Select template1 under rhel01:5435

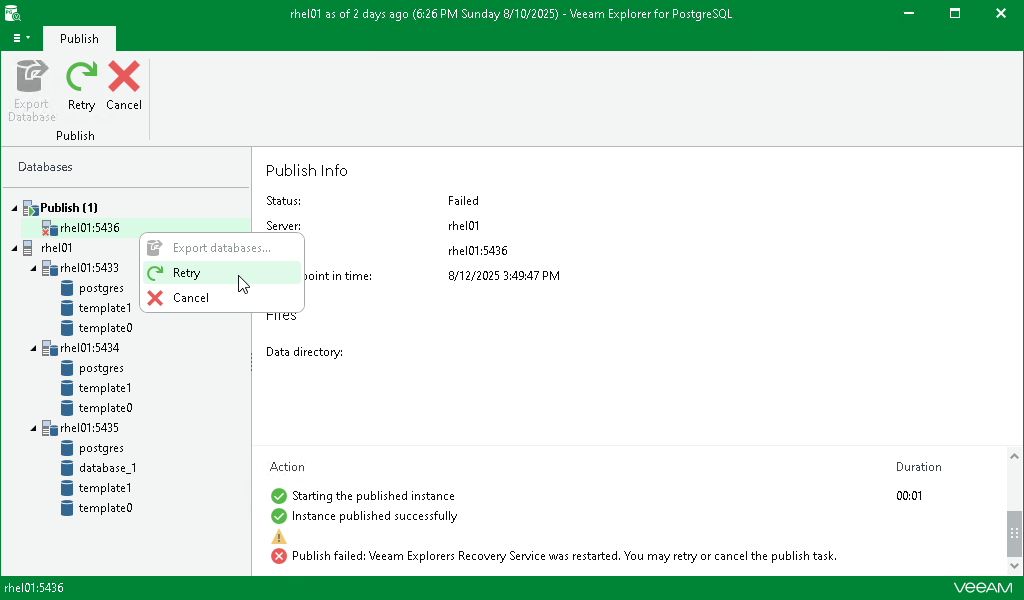[104, 488]
